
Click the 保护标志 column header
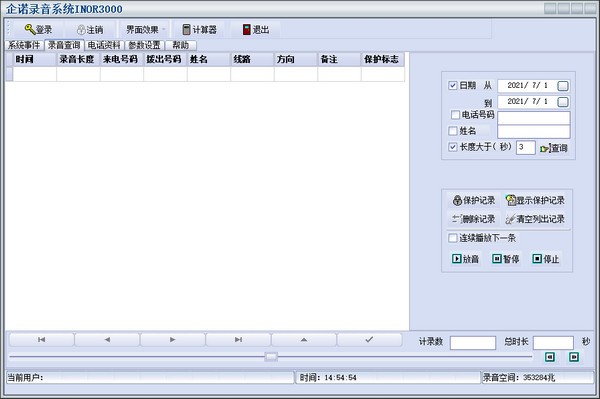coord(383,59)
